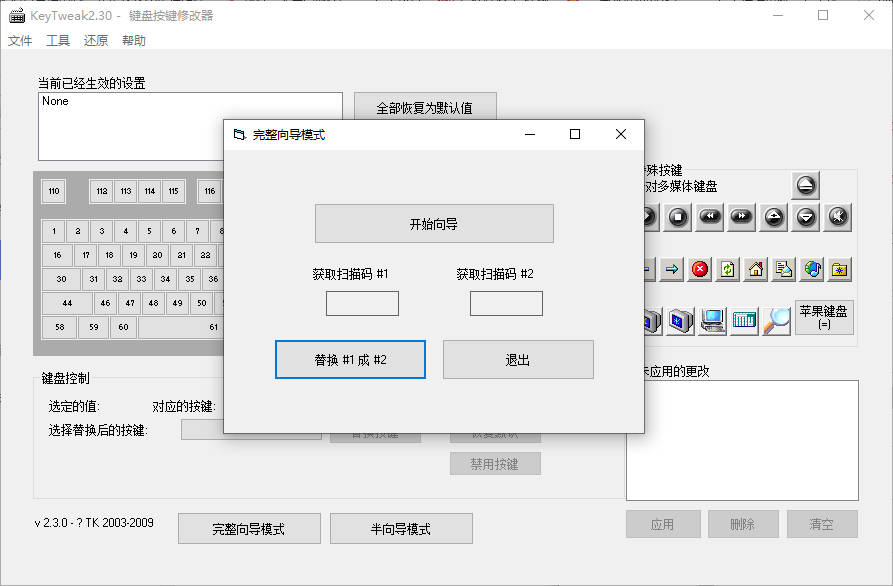Focus the 获取扫描码 #2 input box
This screenshot has height=586, width=893.
pos(506,304)
